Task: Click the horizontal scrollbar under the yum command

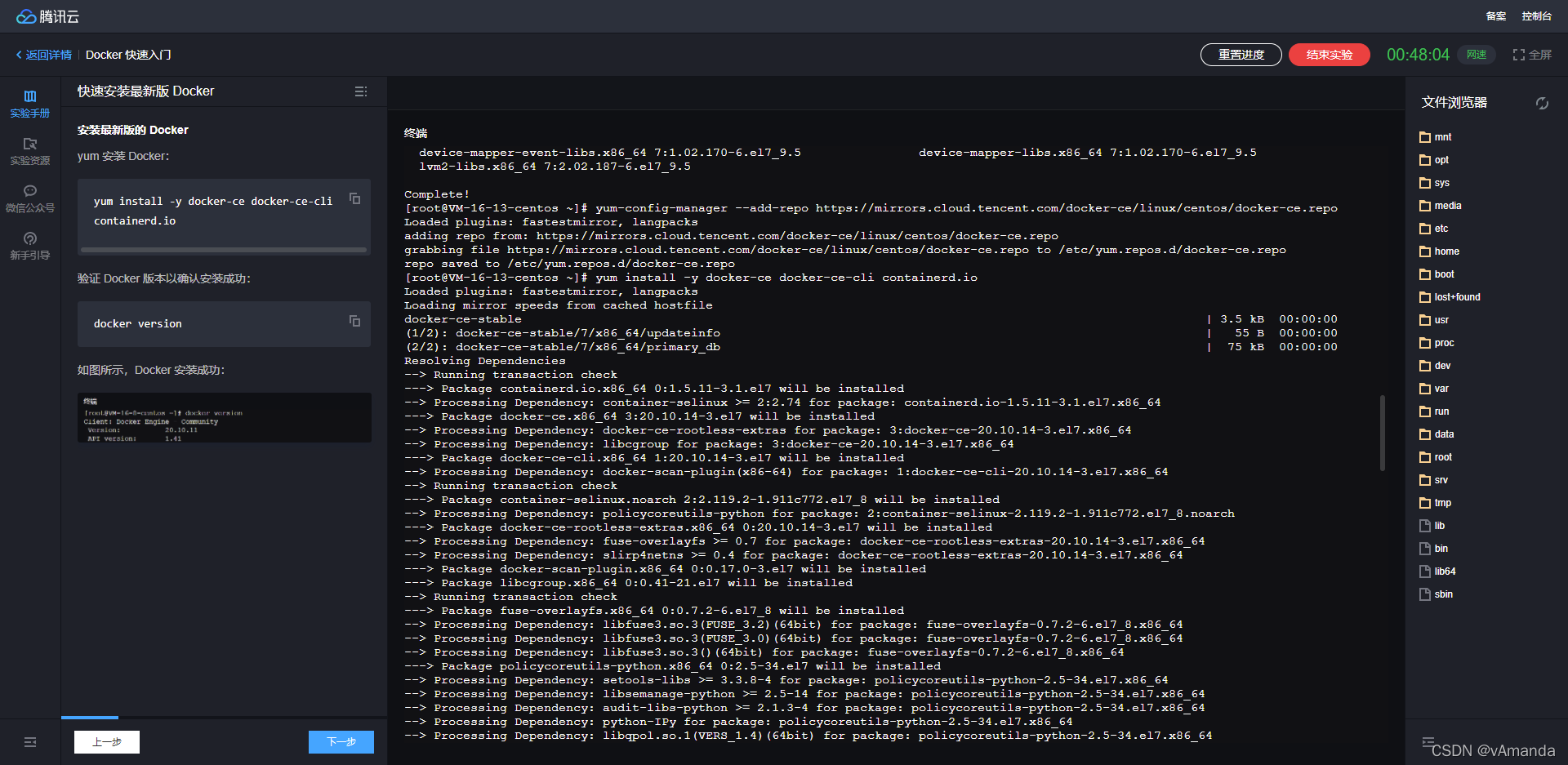Action: click(223, 250)
